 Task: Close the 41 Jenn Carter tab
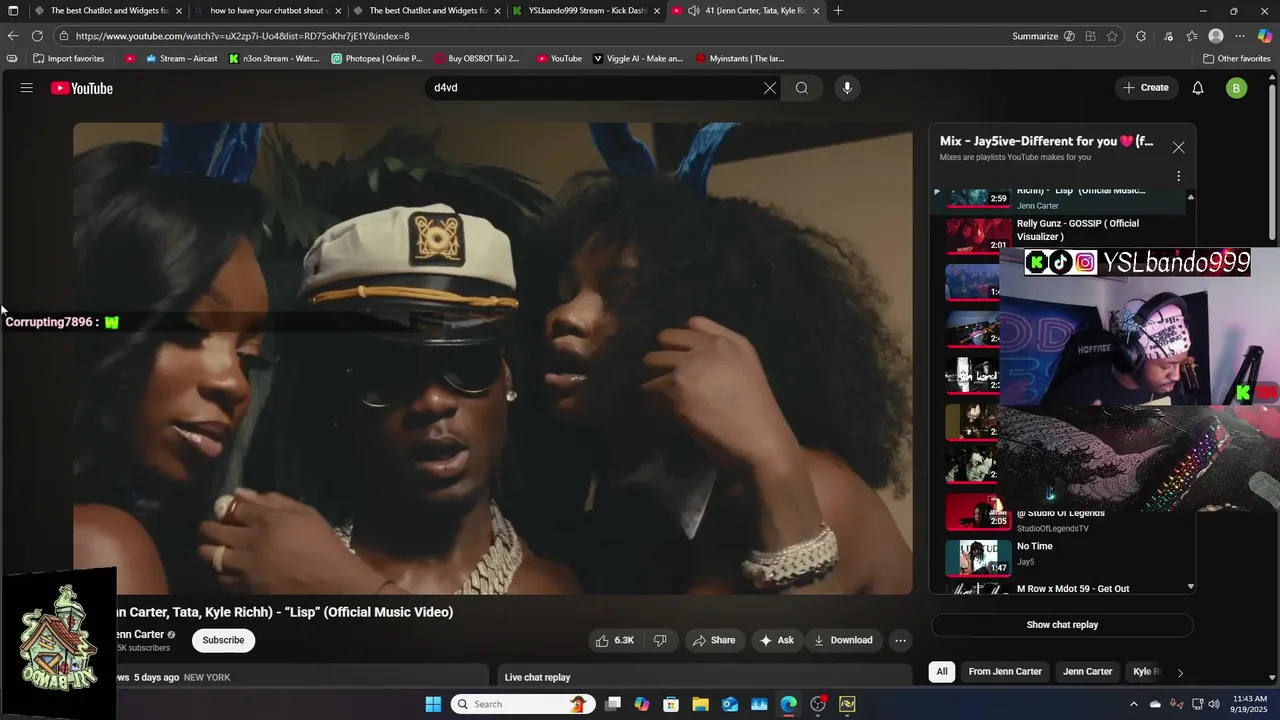pyautogui.click(x=816, y=11)
